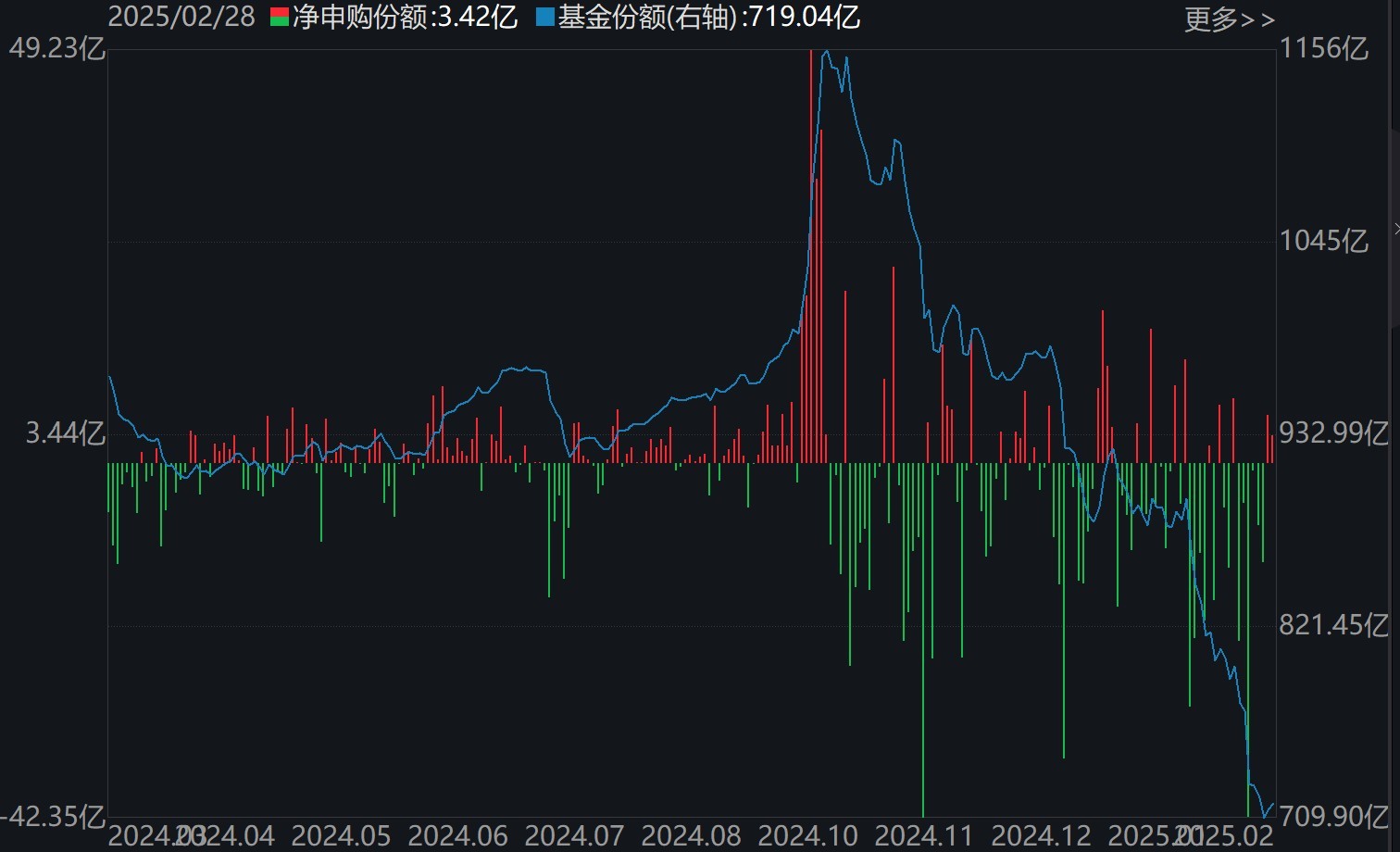The image size is (1400, 852).
Task: Click the 2024.06 x-axis marker
Action: pyautogui.click(x=458, y=836)
